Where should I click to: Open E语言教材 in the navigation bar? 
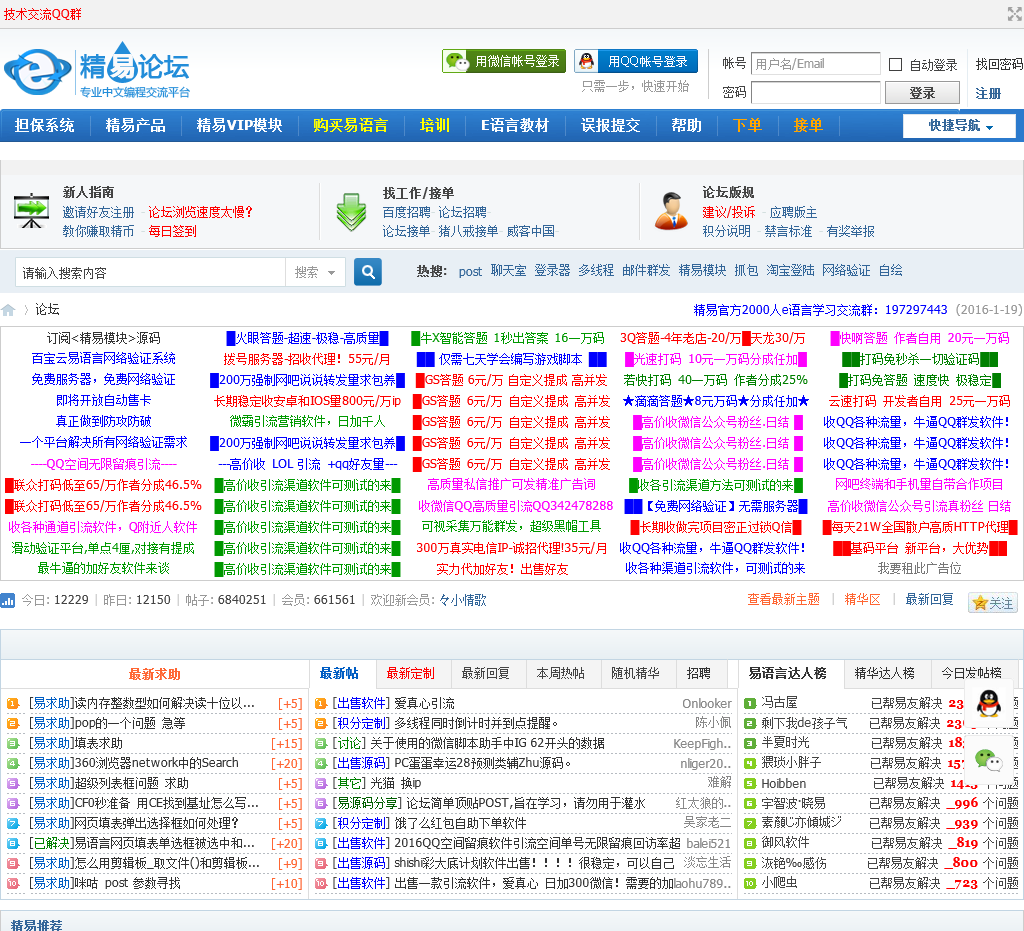tap(515, 125)
